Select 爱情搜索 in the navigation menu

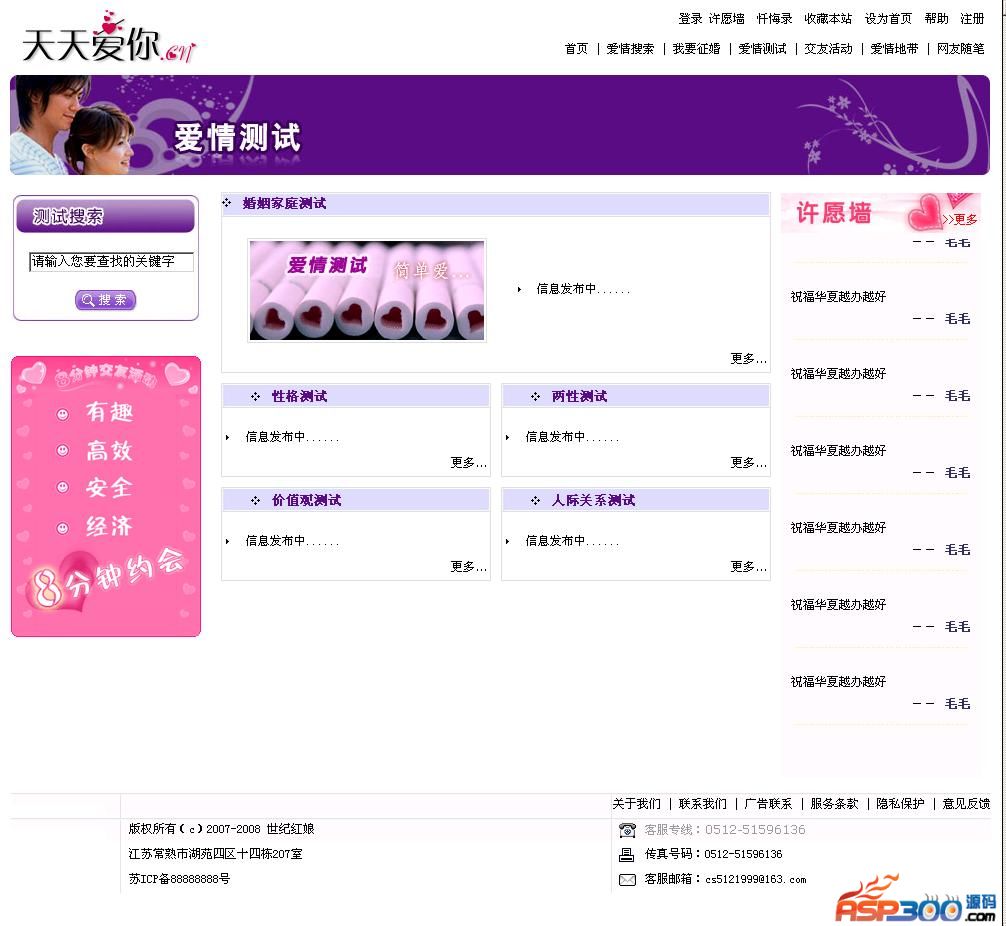click(x=630, y=49)
